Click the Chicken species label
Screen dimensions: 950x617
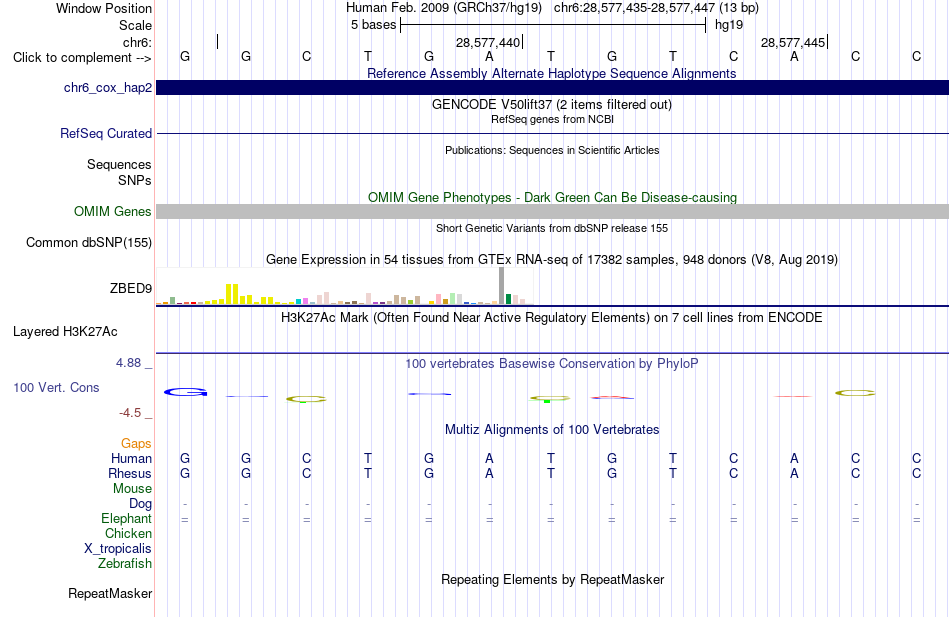pos(128,534)
